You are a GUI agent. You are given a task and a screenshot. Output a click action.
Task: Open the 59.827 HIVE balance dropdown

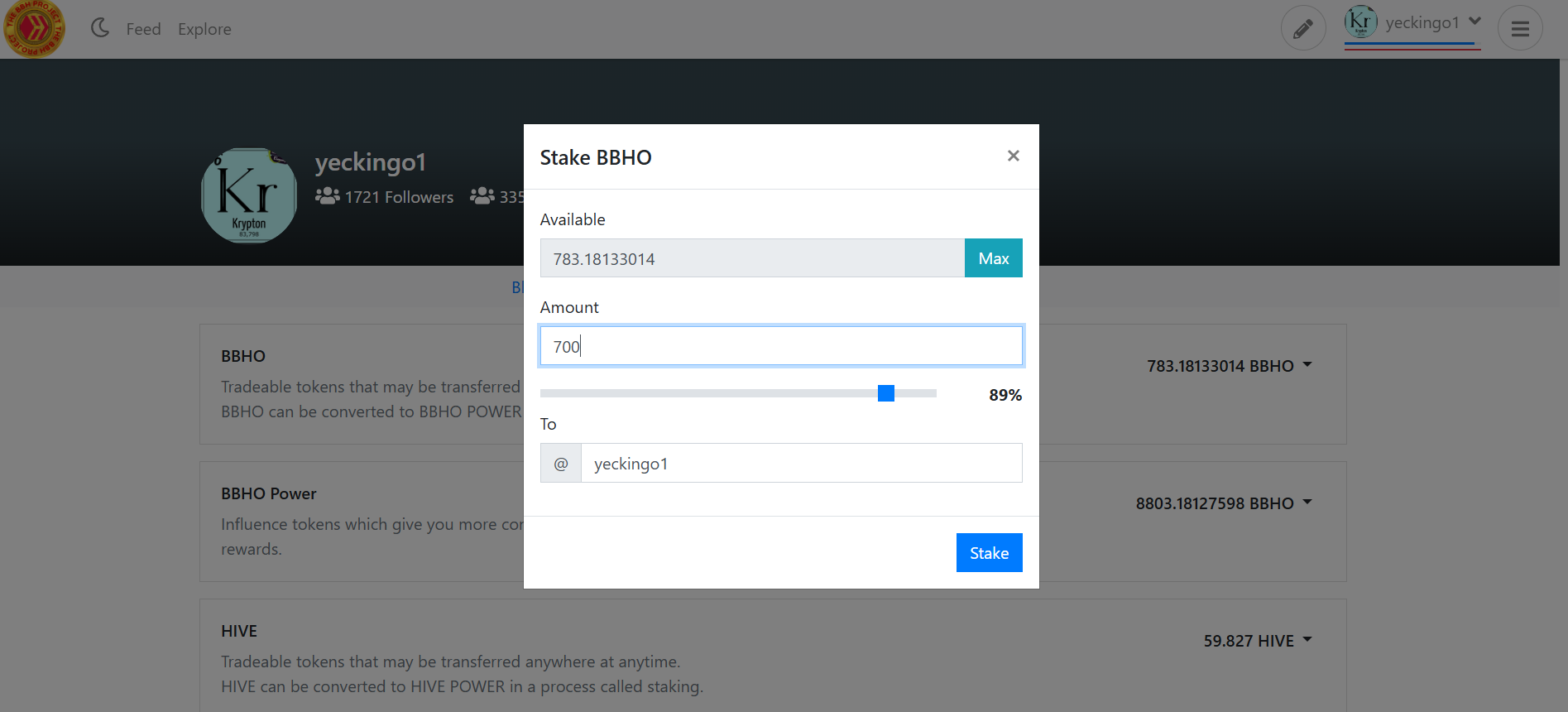click(x=1258, y=641)
